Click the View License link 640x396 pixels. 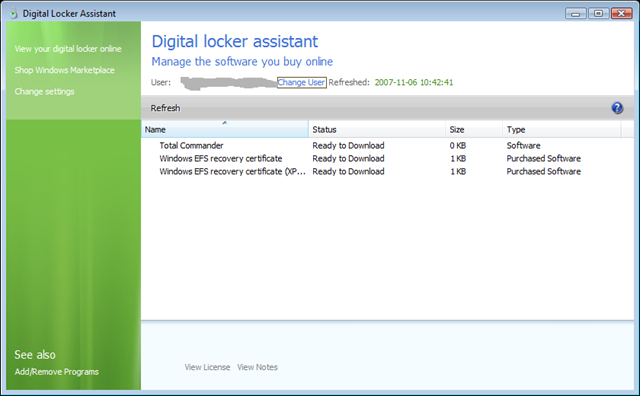[x=207, y=367]
